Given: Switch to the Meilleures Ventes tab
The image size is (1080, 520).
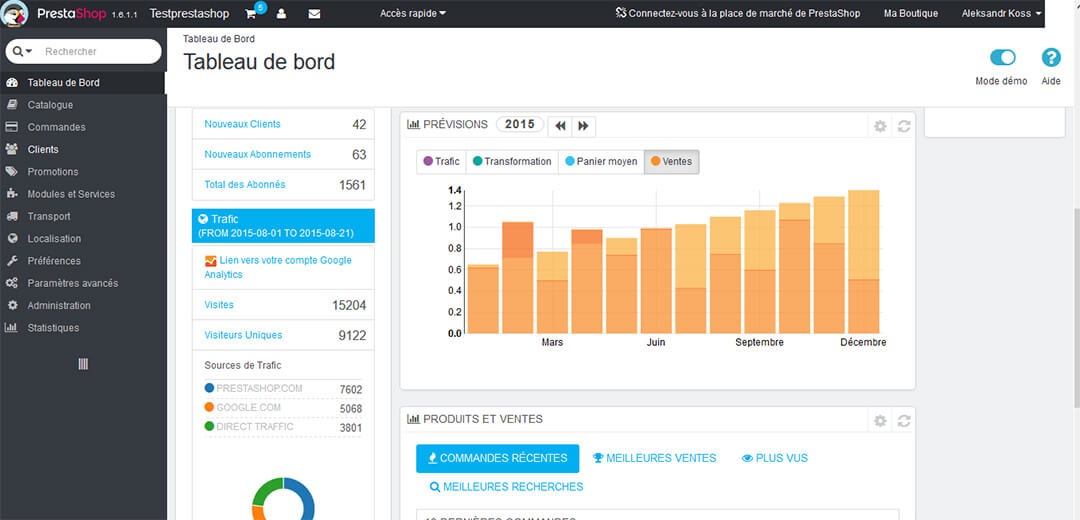Looking at the screenshot, I should coord(654,458).
